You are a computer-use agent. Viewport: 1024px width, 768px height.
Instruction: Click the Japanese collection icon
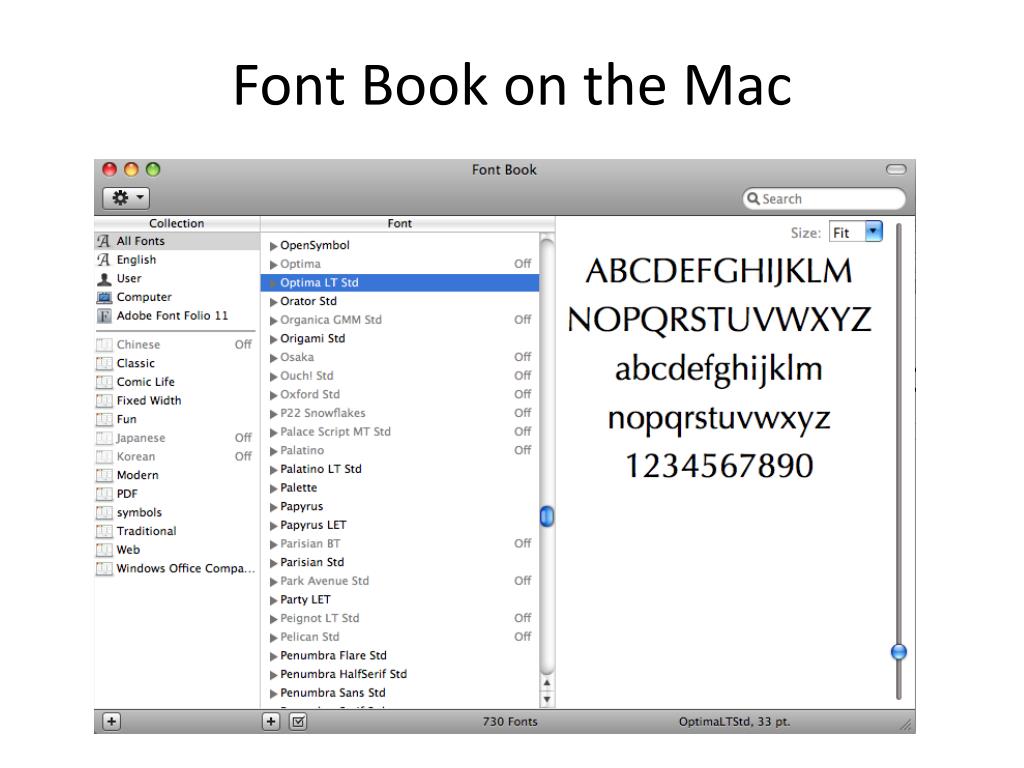click(104, 438)
